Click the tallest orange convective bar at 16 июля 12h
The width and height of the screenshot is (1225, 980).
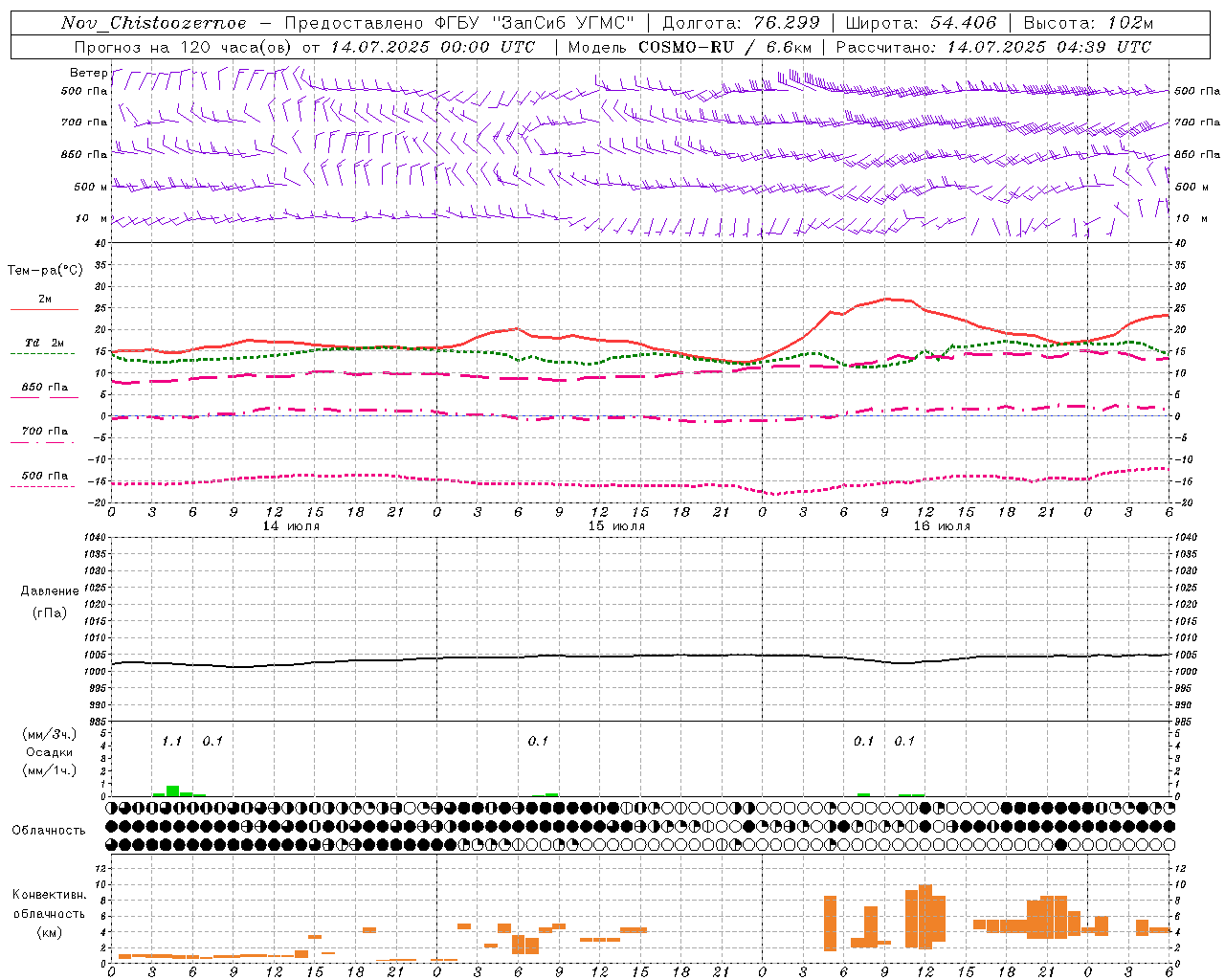point(924,917)
